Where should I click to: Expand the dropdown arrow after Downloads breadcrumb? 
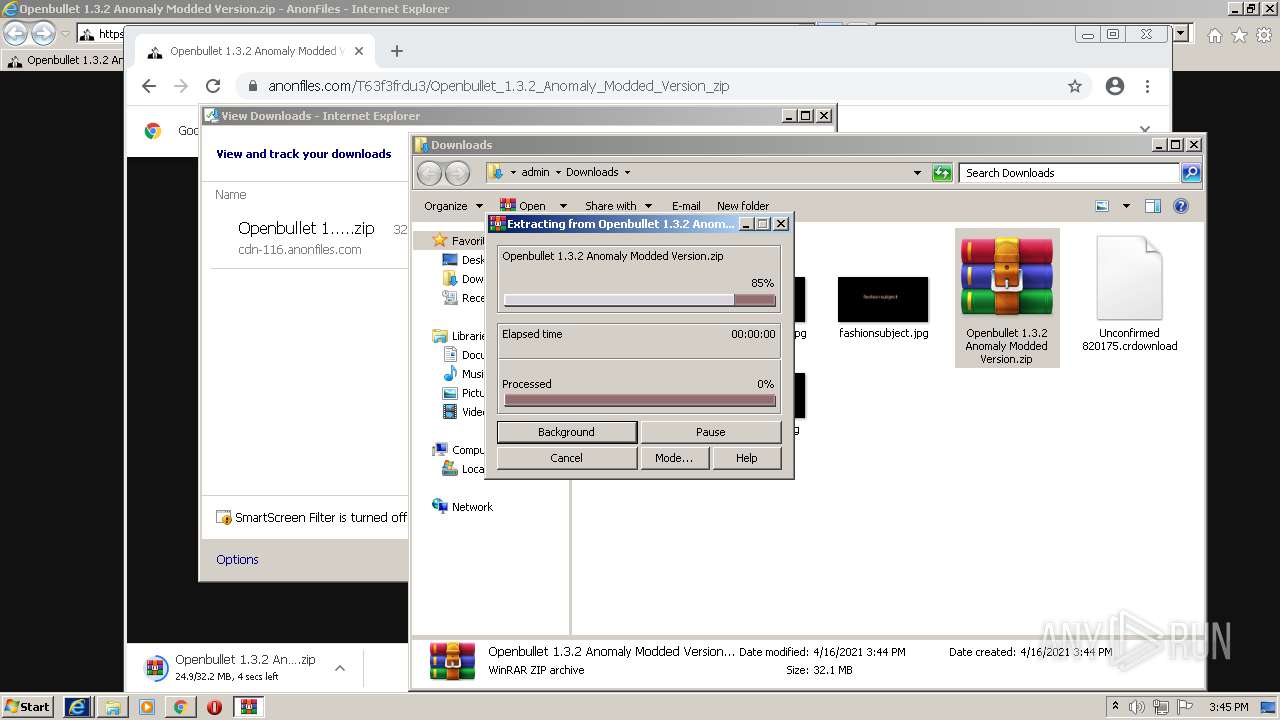pyautogui.click(x=627, y=172)
